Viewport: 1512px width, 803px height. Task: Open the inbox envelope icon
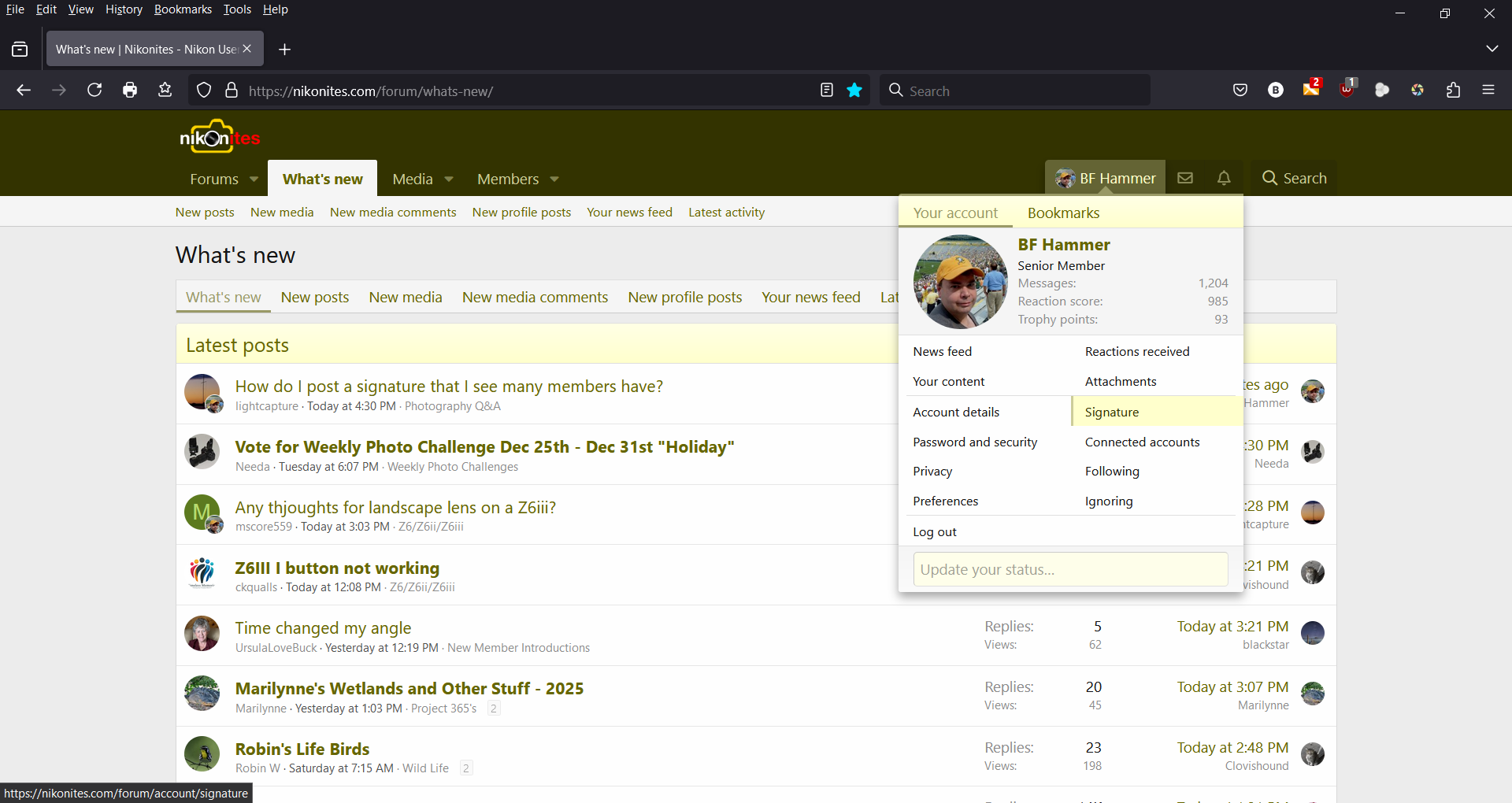click(1184, 178)
